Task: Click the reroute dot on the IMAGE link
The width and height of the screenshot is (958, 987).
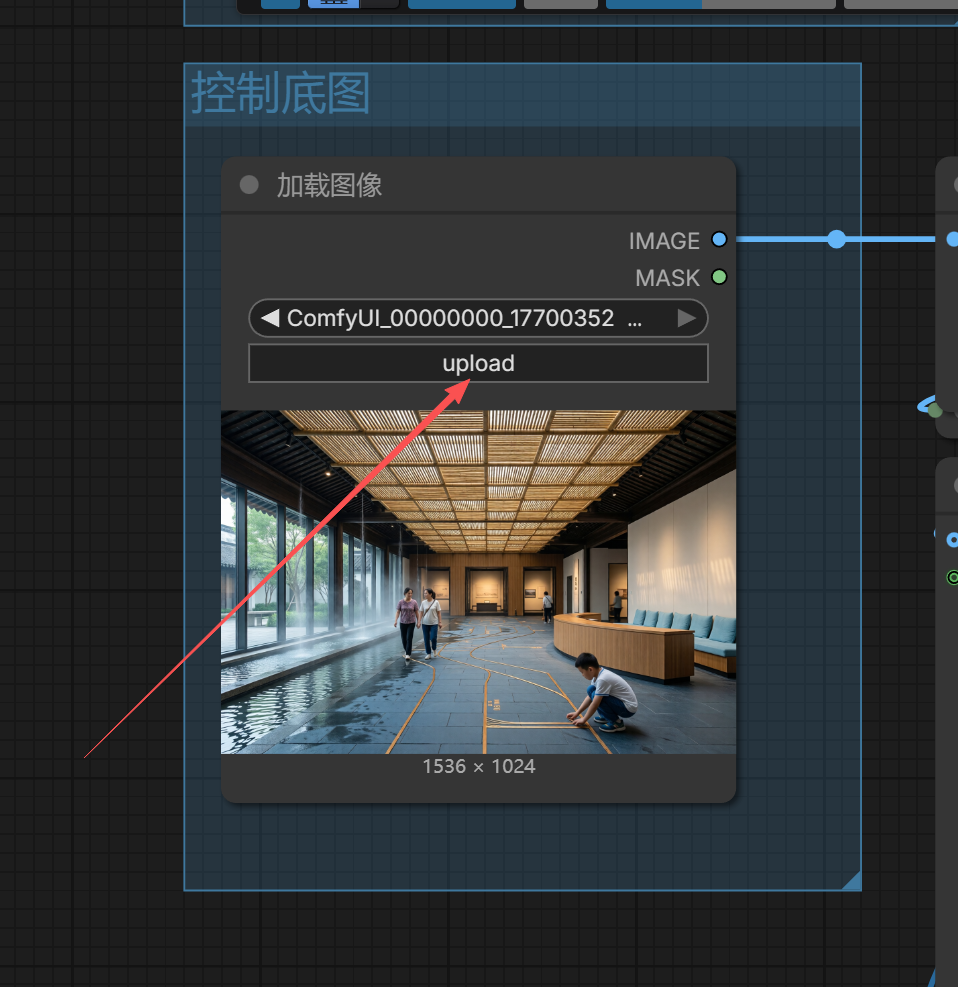Action: pos(837,239)
